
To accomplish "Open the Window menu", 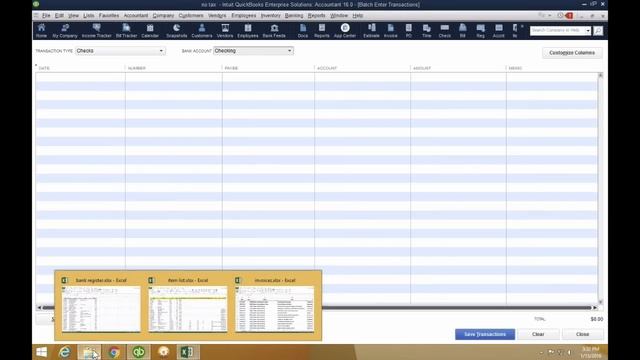I will click(x=339, y=16).
